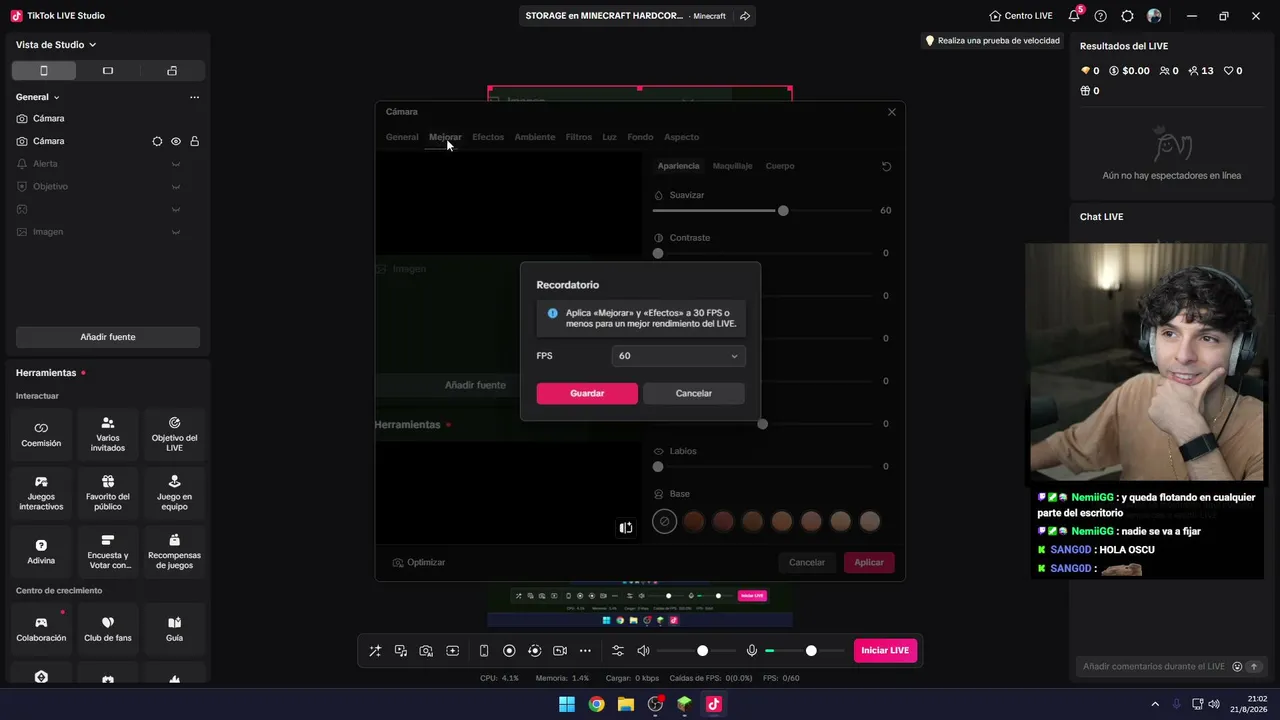Show the hidden Alerta source

pyautogui.click(x=176, y=164)
